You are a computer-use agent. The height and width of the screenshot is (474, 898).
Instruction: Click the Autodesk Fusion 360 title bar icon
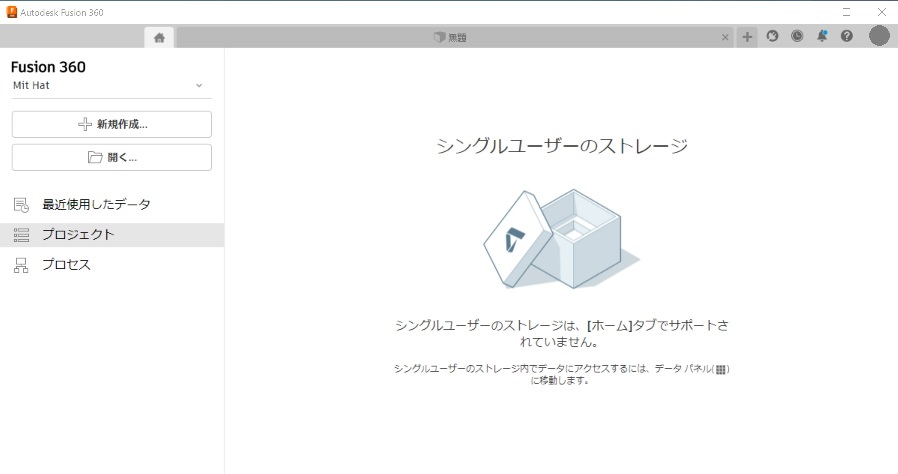[x=11, y=12]
